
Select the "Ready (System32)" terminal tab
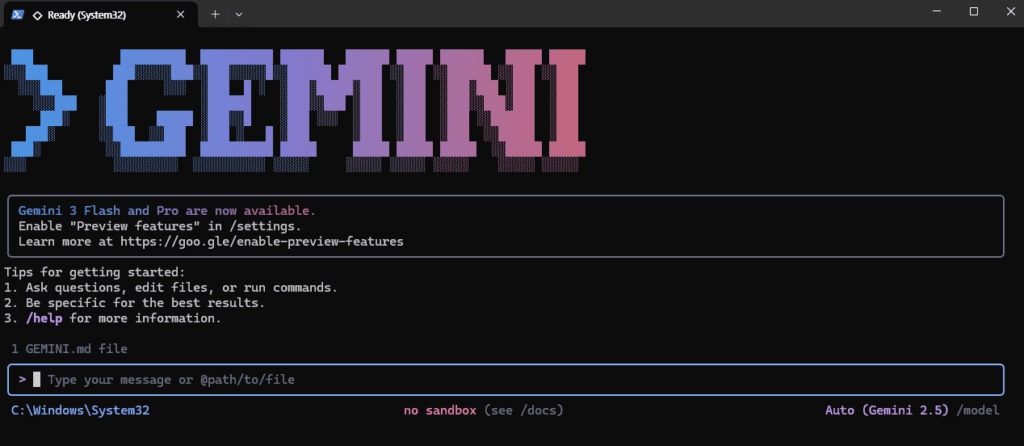101,14
